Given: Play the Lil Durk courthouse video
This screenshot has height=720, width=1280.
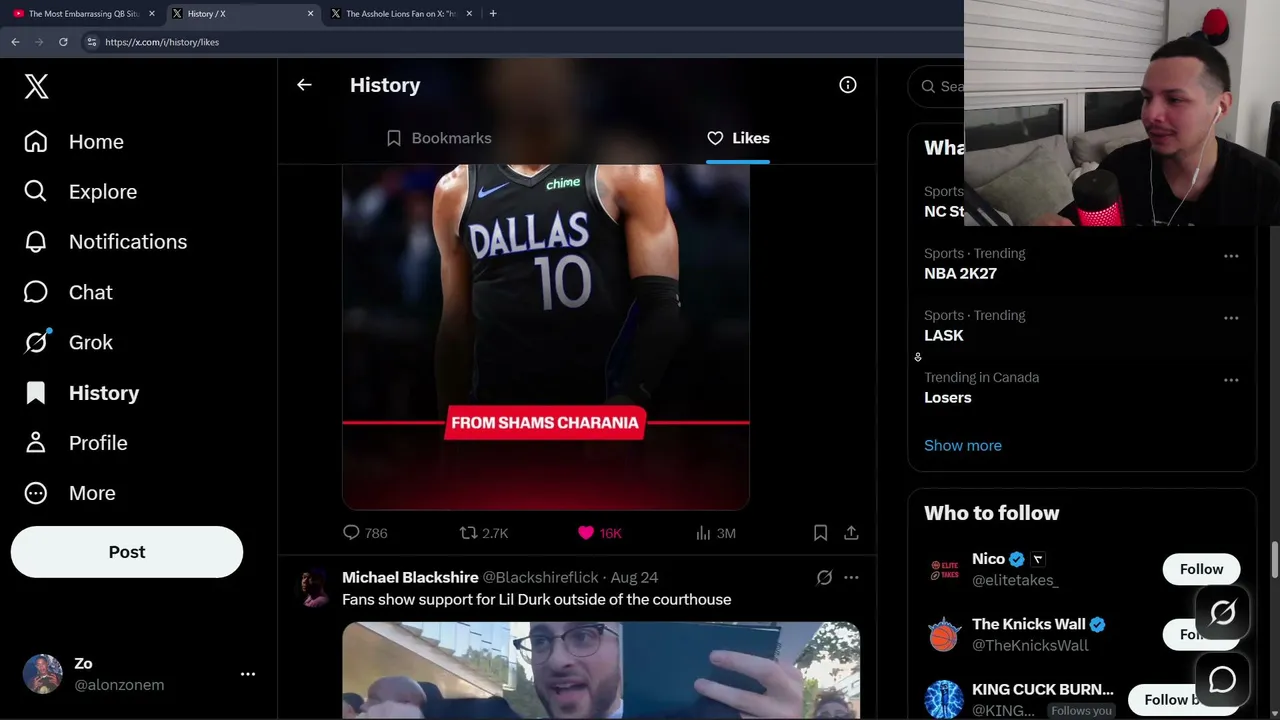Looking at the screenshot, I should point(601,670).
